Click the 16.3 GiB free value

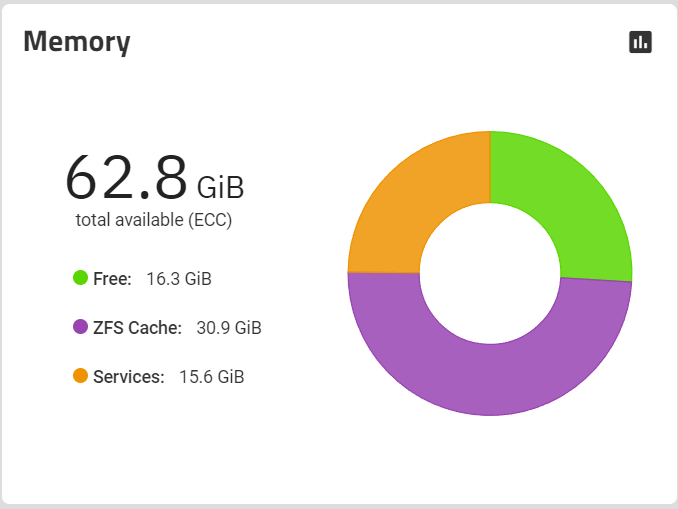click(179, 279)
